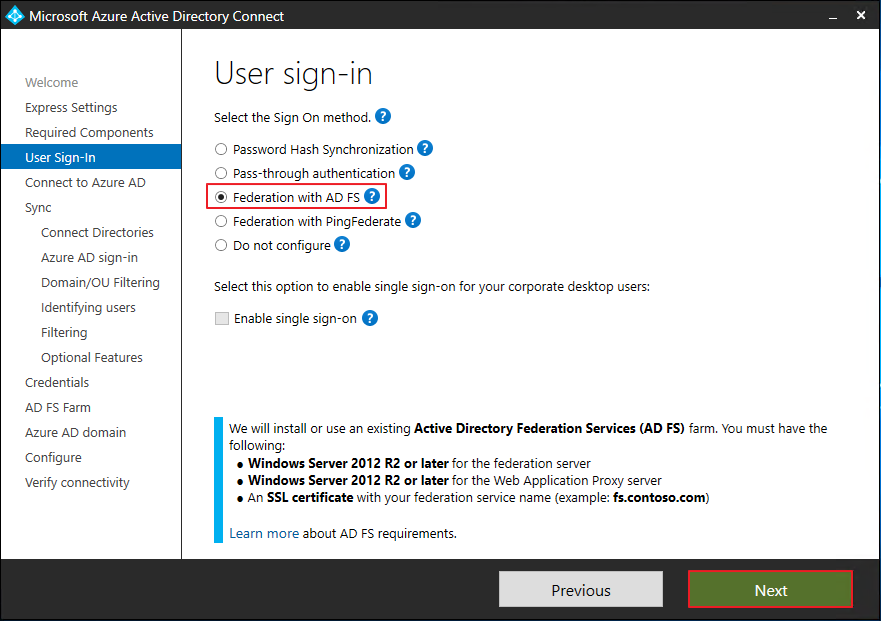Click the Next button
The image size is (881, 621).
770,589
